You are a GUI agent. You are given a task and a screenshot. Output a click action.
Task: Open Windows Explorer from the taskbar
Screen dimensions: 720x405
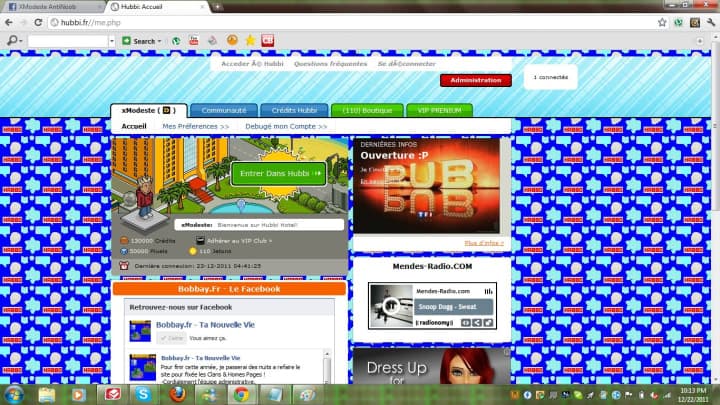click(46, 395)
